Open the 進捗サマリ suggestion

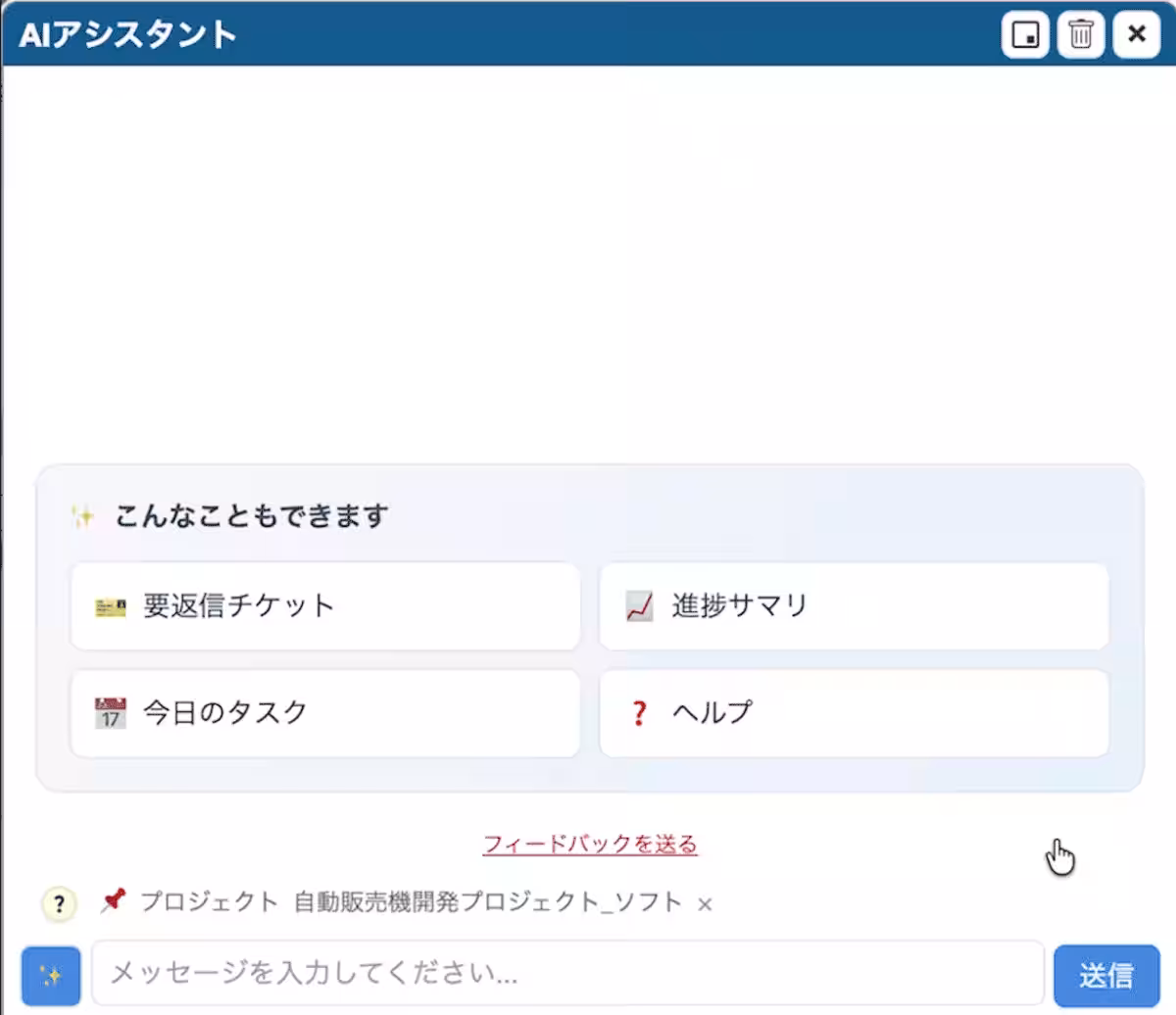coord(853,606)
